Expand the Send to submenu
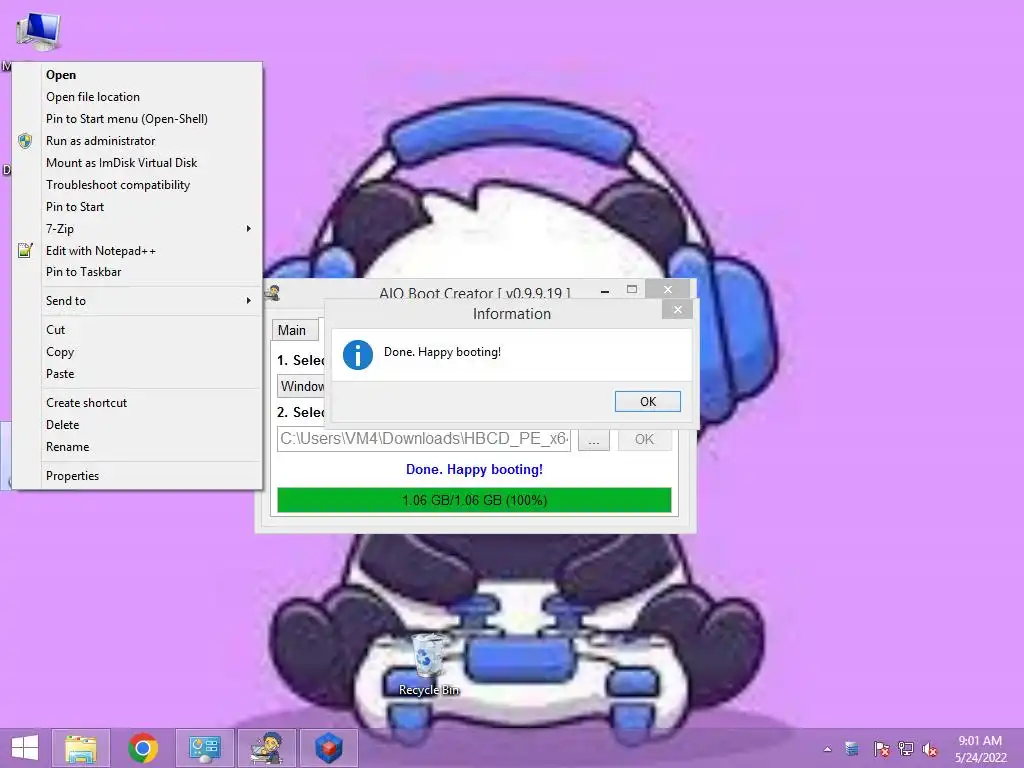This screenshot has width=1024, height=768. coord(138,300)
